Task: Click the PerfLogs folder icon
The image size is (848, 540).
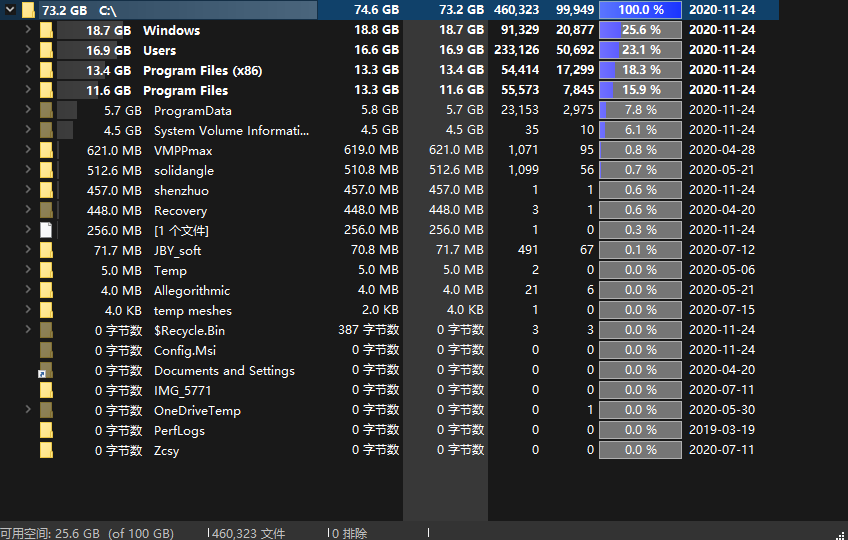Action: (x=46, y=430)
